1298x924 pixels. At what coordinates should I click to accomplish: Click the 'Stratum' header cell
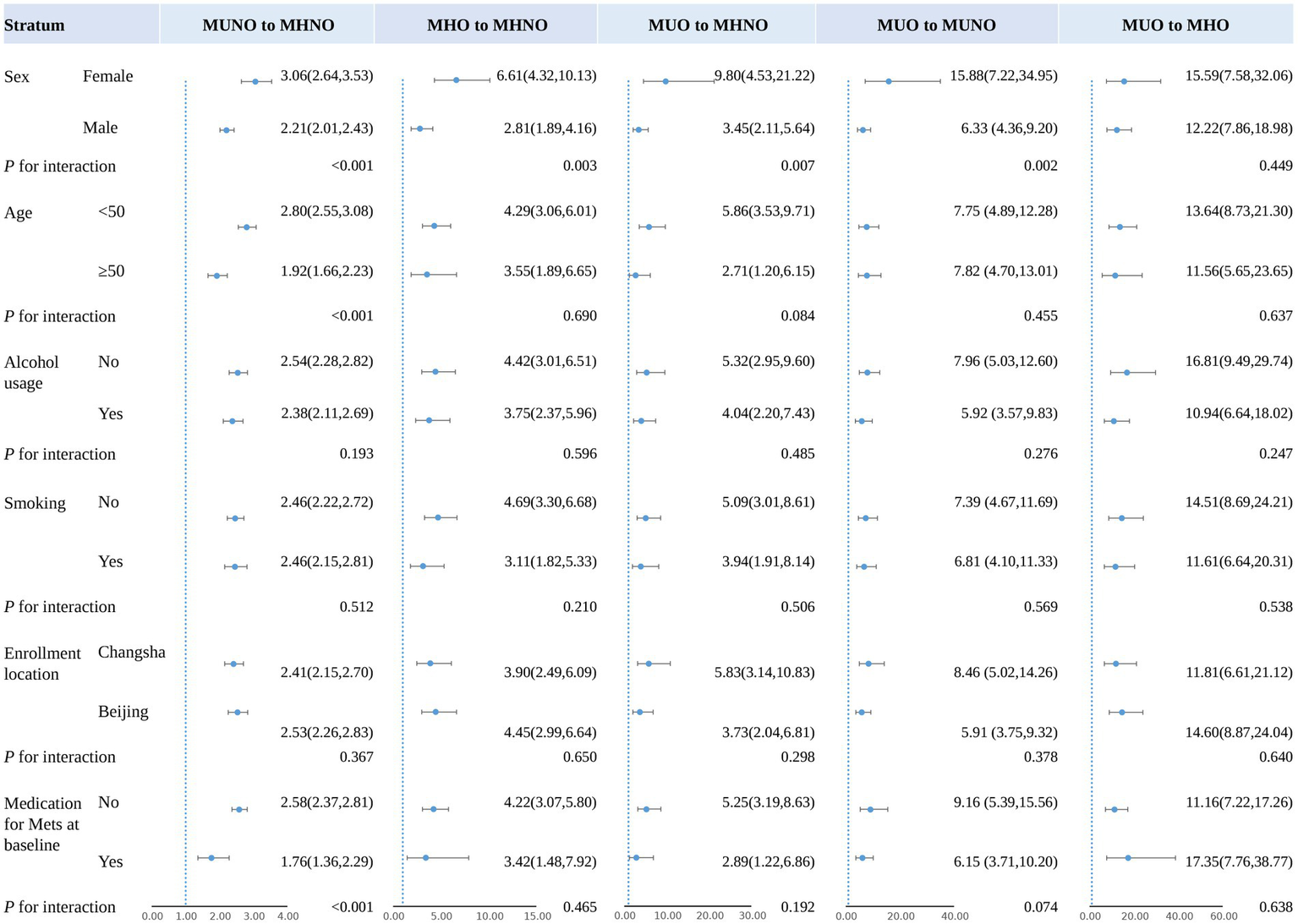click(35, 25)
